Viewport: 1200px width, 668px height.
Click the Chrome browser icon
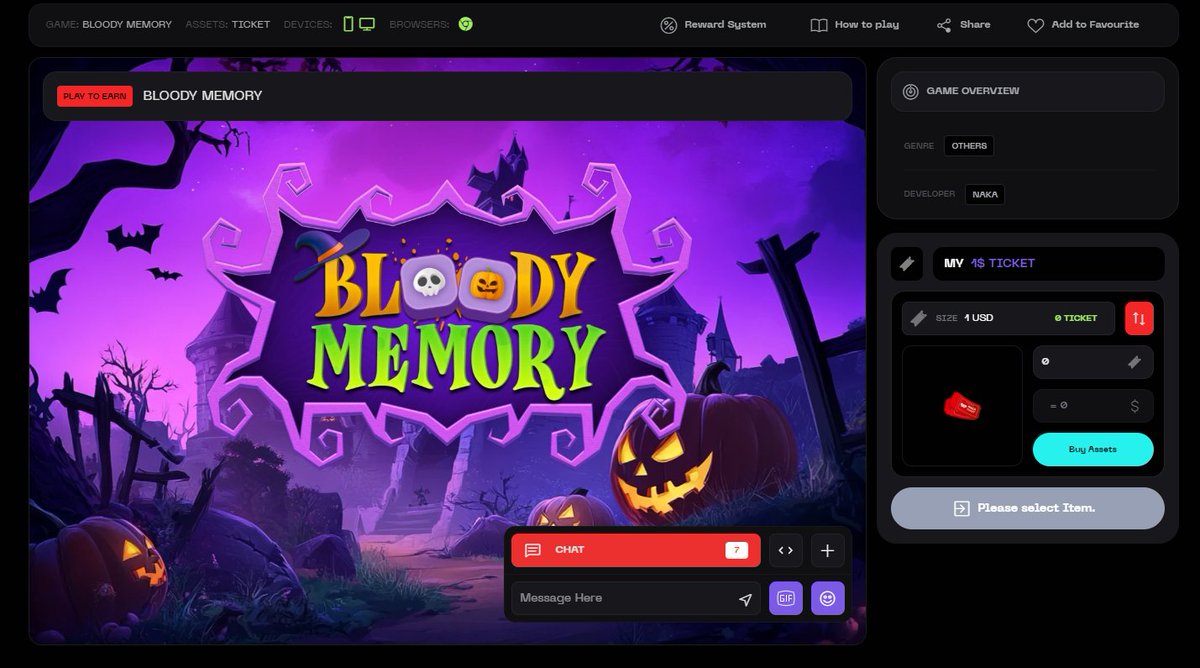pyautogui.click(x=465, y=24)
